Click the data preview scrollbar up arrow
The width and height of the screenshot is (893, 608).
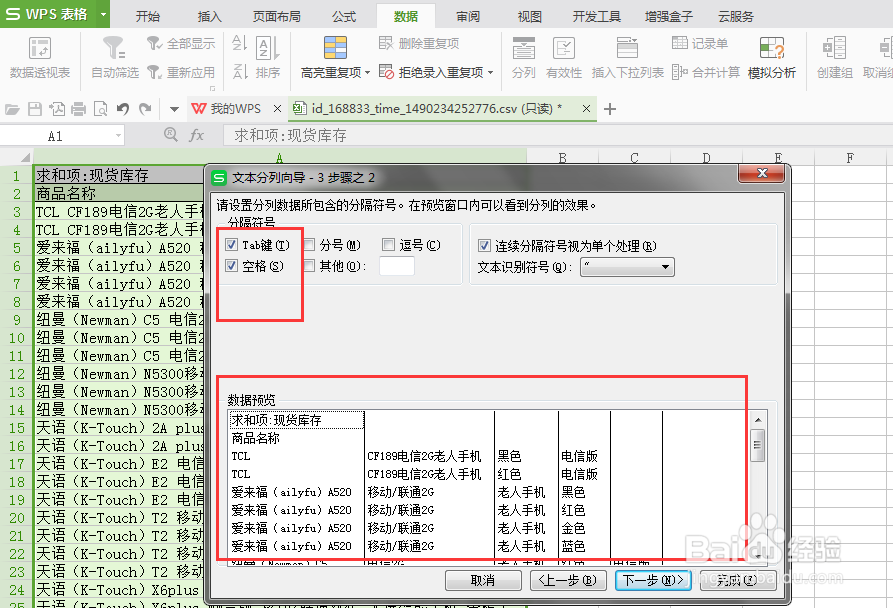[758, 420]
